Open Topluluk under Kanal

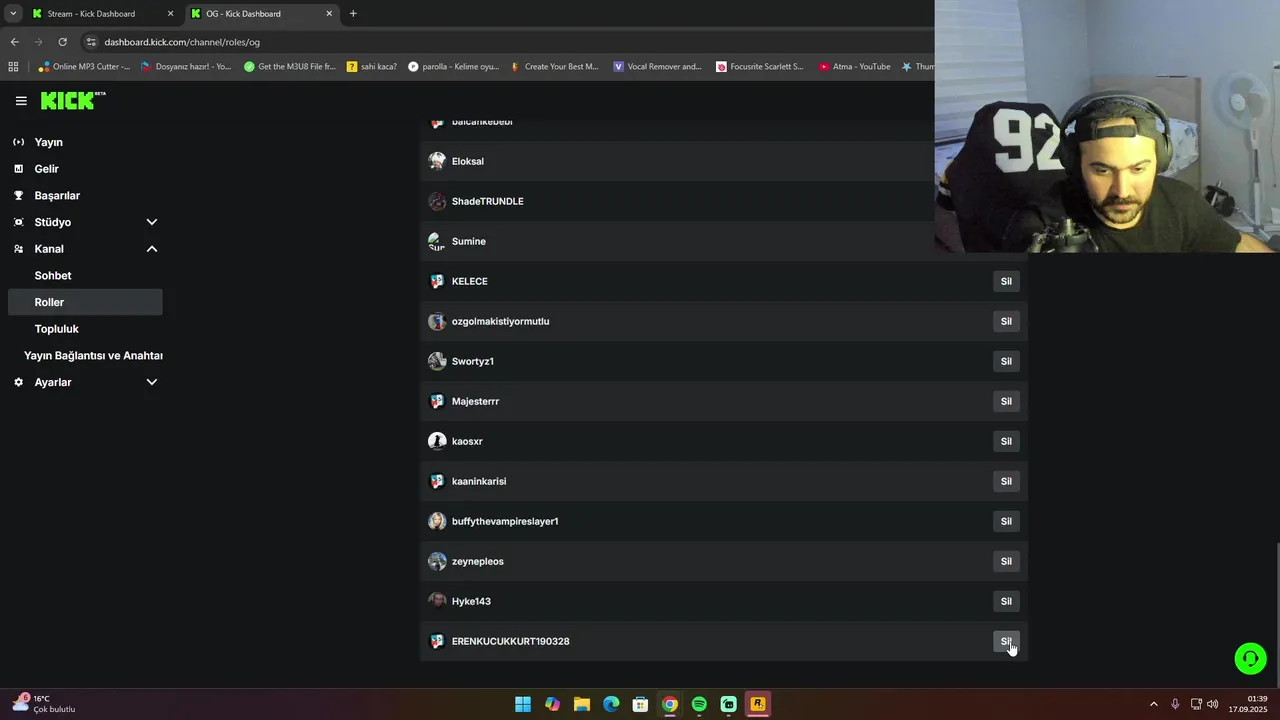tap(56, 329)
